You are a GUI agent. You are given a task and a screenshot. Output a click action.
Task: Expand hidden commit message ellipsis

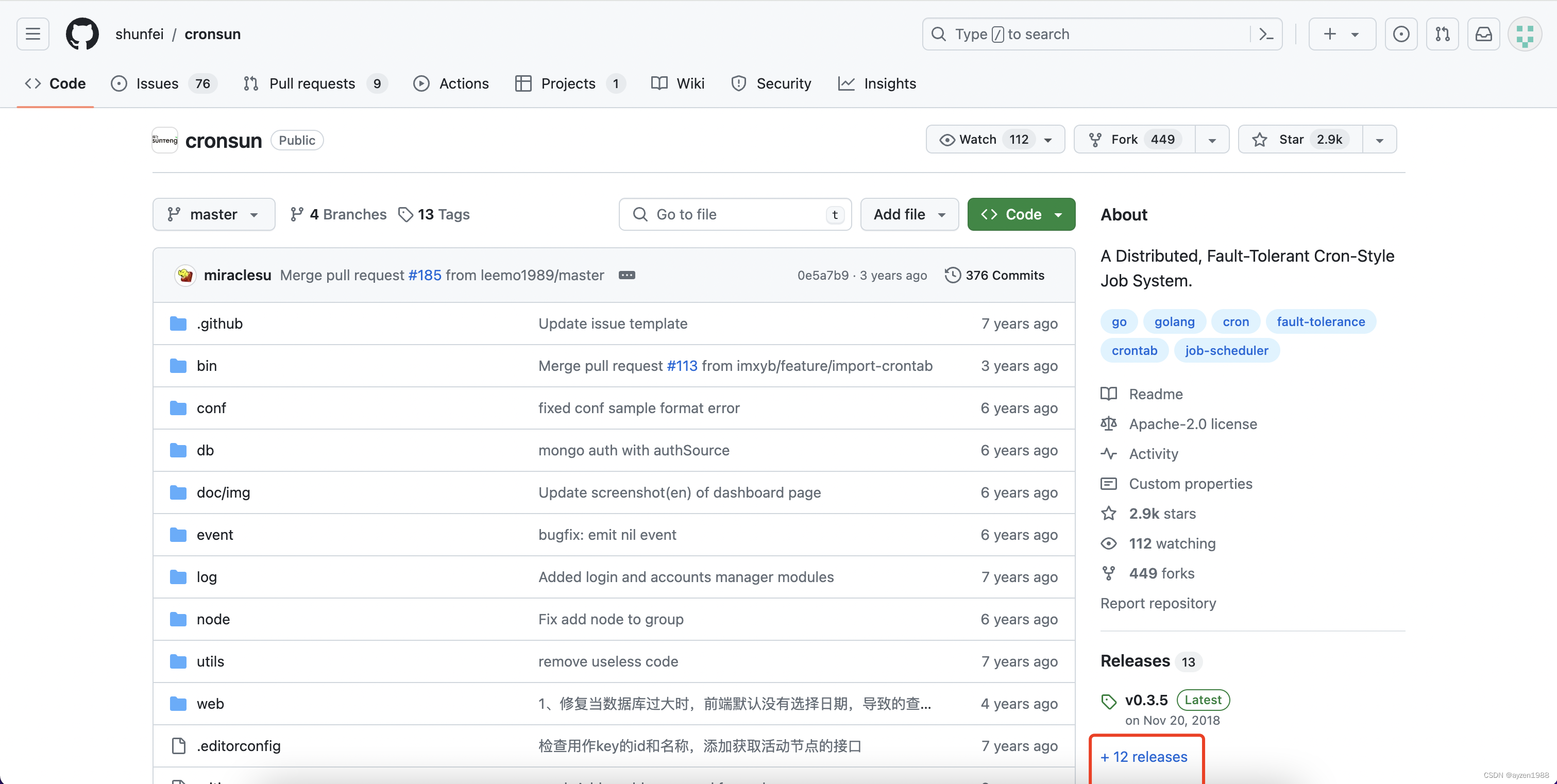pyautogui.click(x=627, y=275)
